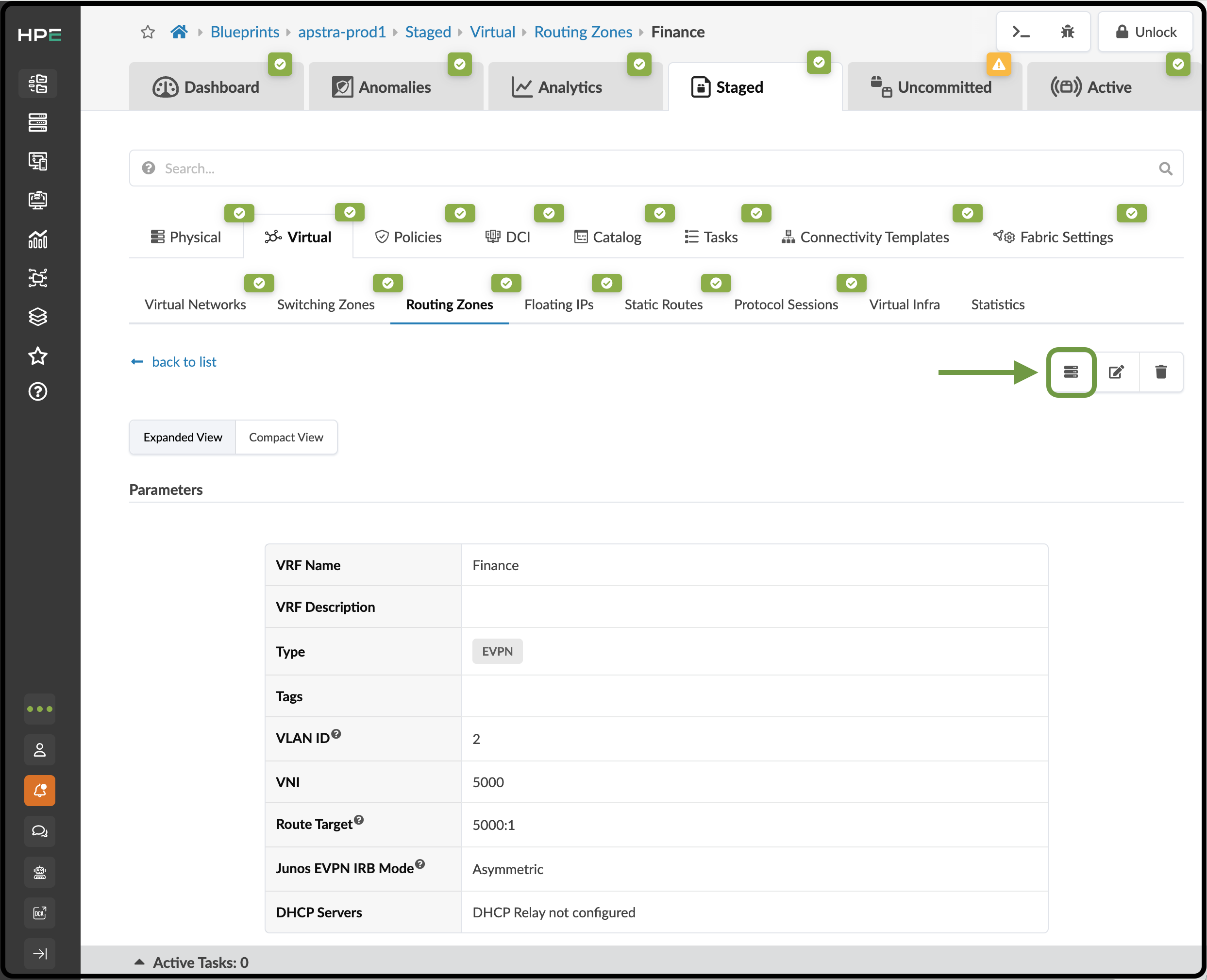Open the Blueprints sidebar icon

tap(38, 84)
